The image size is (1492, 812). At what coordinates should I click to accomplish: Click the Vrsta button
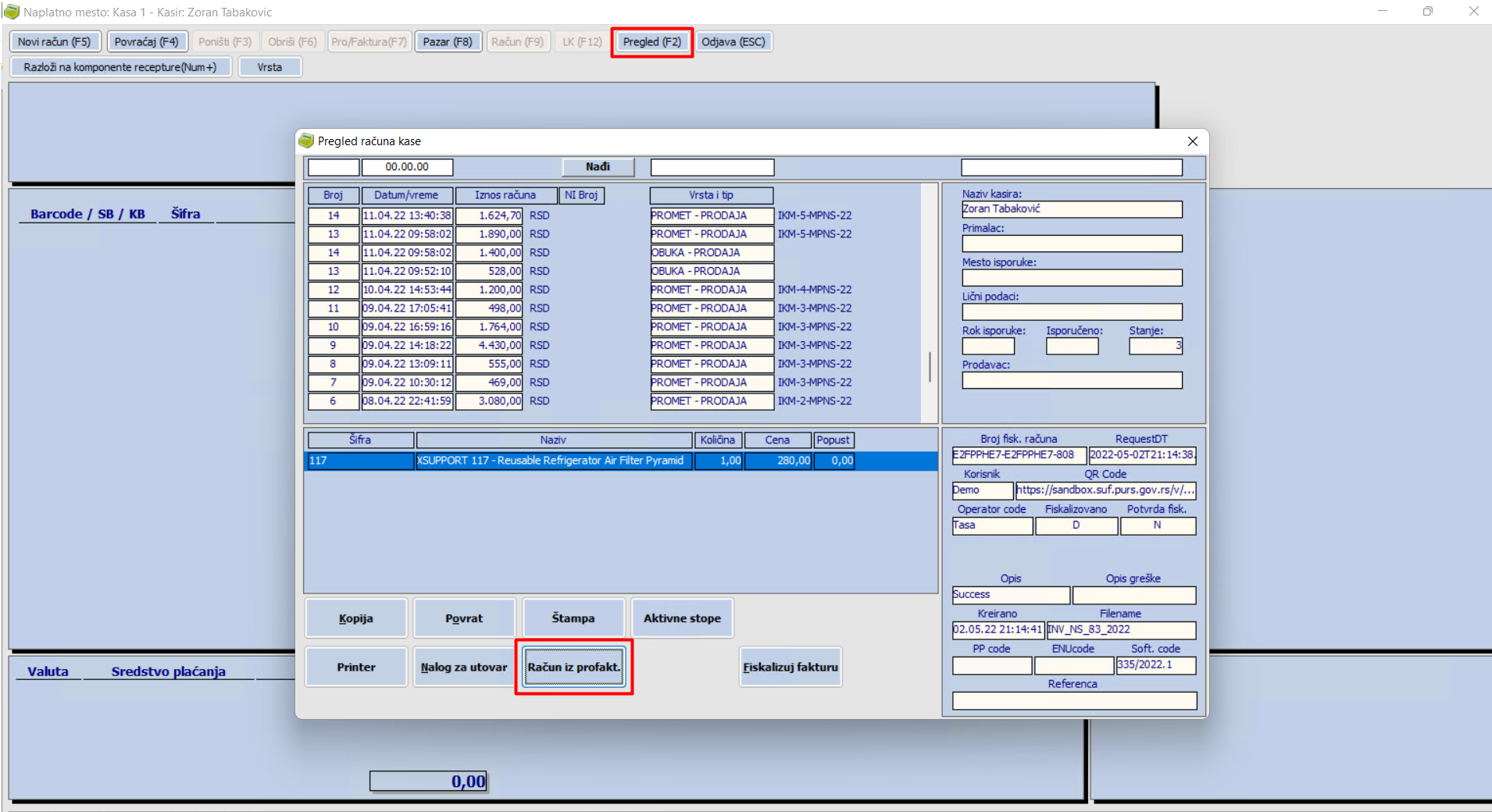point(269,67)
